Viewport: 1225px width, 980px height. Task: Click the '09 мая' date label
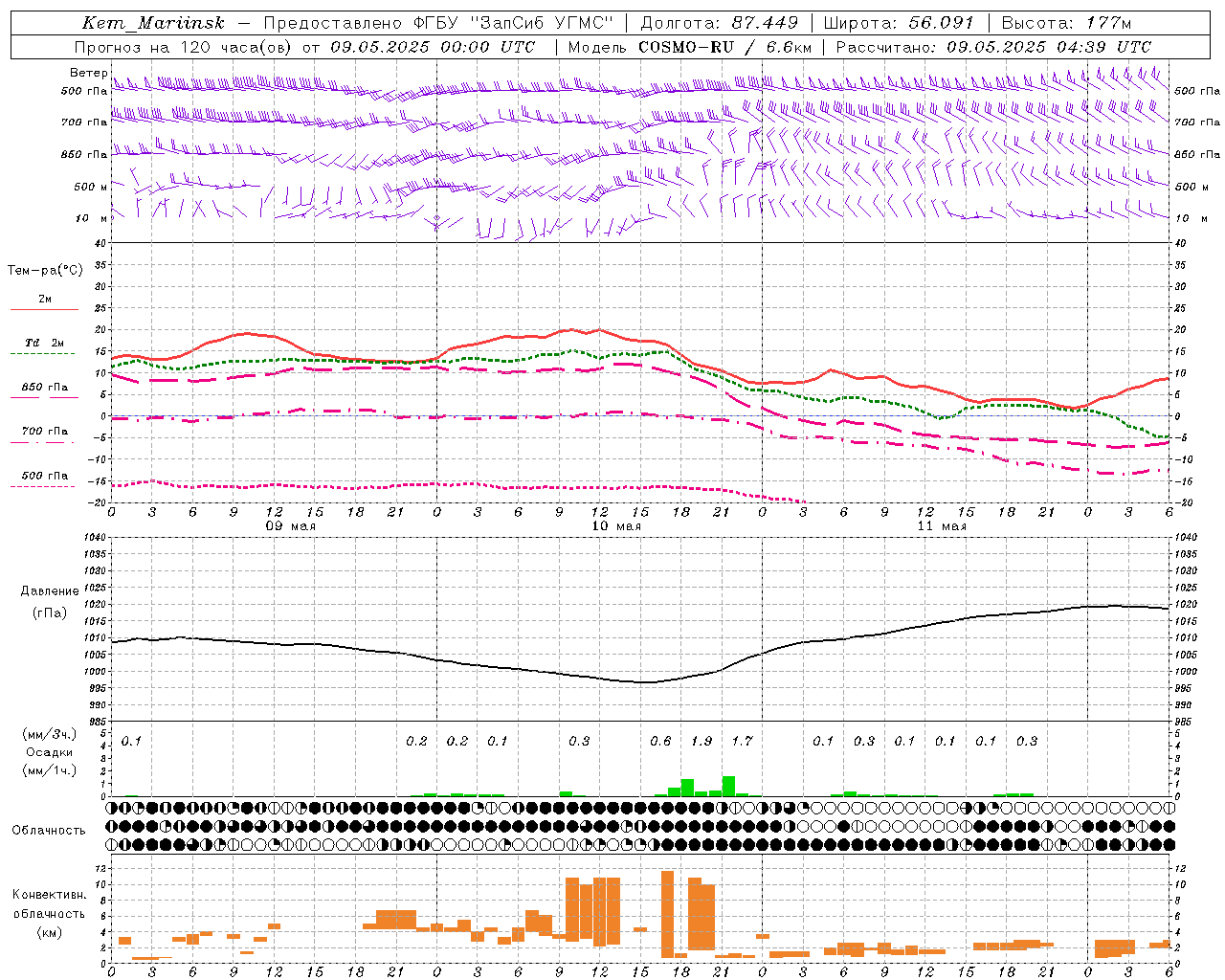(x=290, y=526)
